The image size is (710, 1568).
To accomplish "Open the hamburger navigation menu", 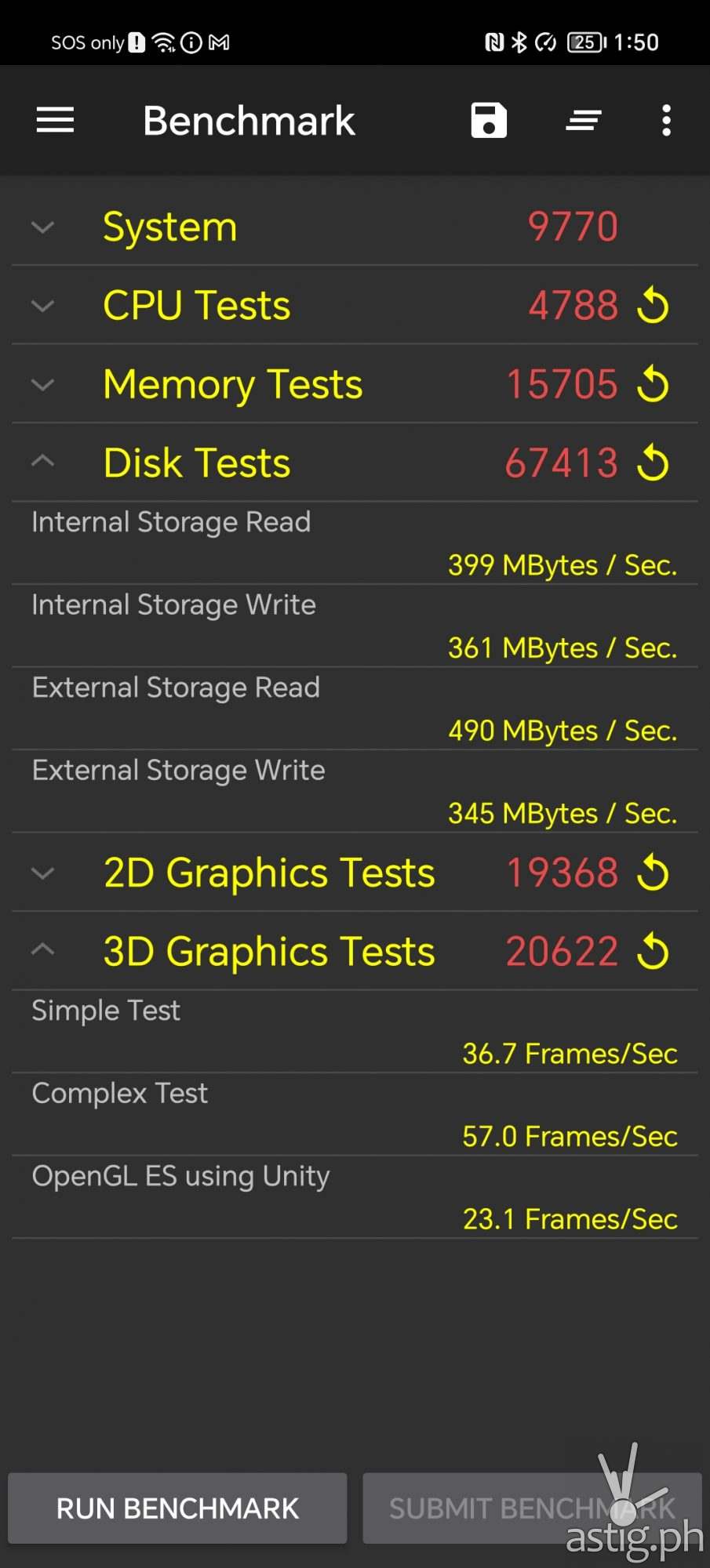I will pyautogui.click(x=55, y=121).
